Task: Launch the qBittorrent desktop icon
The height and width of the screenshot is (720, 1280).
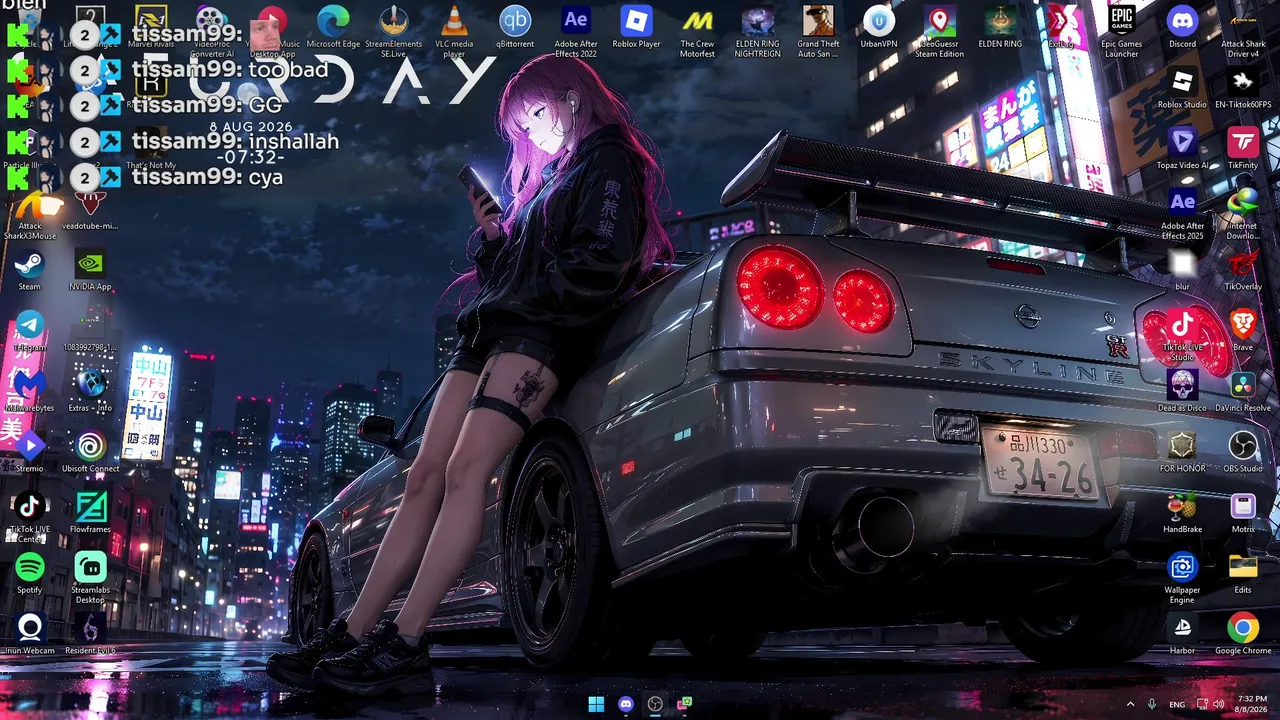Action: [x=515, y=28]
